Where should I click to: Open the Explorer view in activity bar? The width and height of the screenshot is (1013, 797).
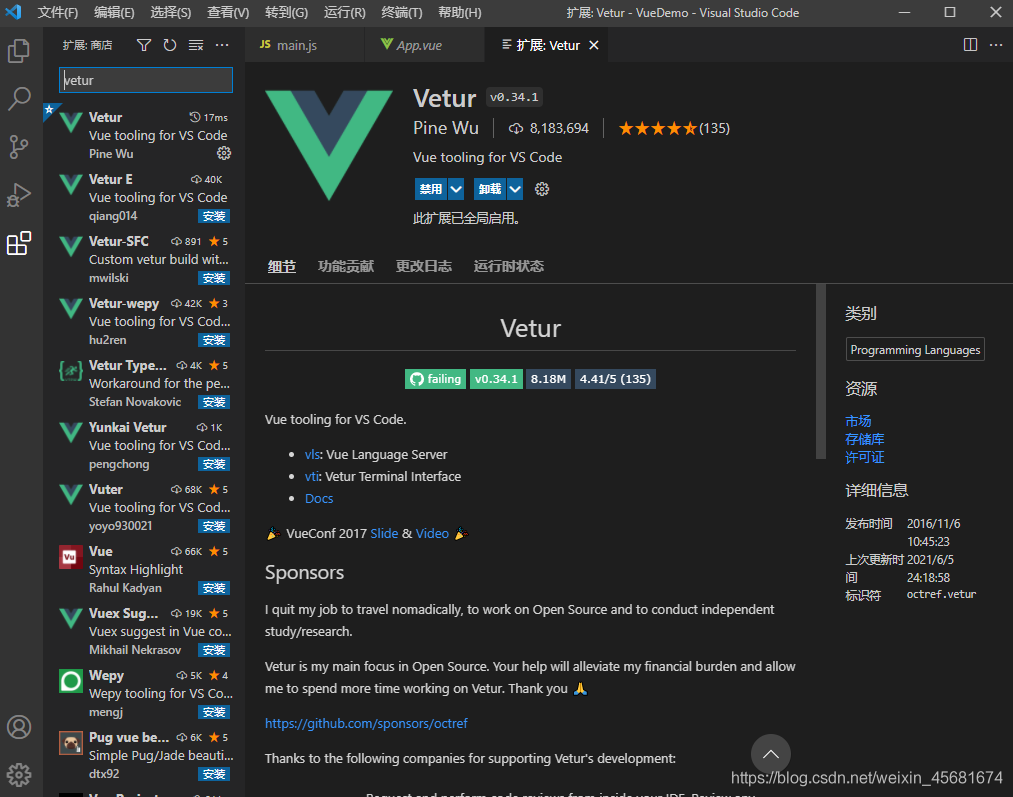[19, 51]
